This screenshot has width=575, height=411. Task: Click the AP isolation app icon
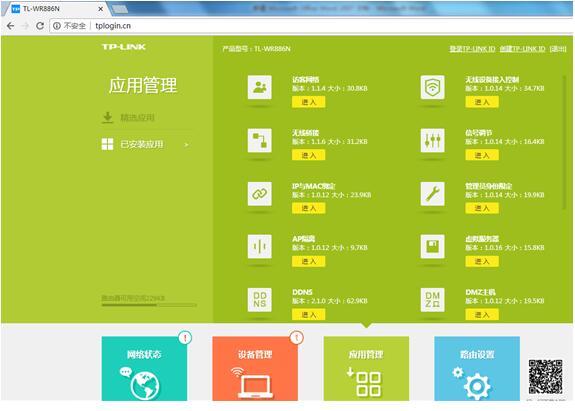click(x=260, y=246)
